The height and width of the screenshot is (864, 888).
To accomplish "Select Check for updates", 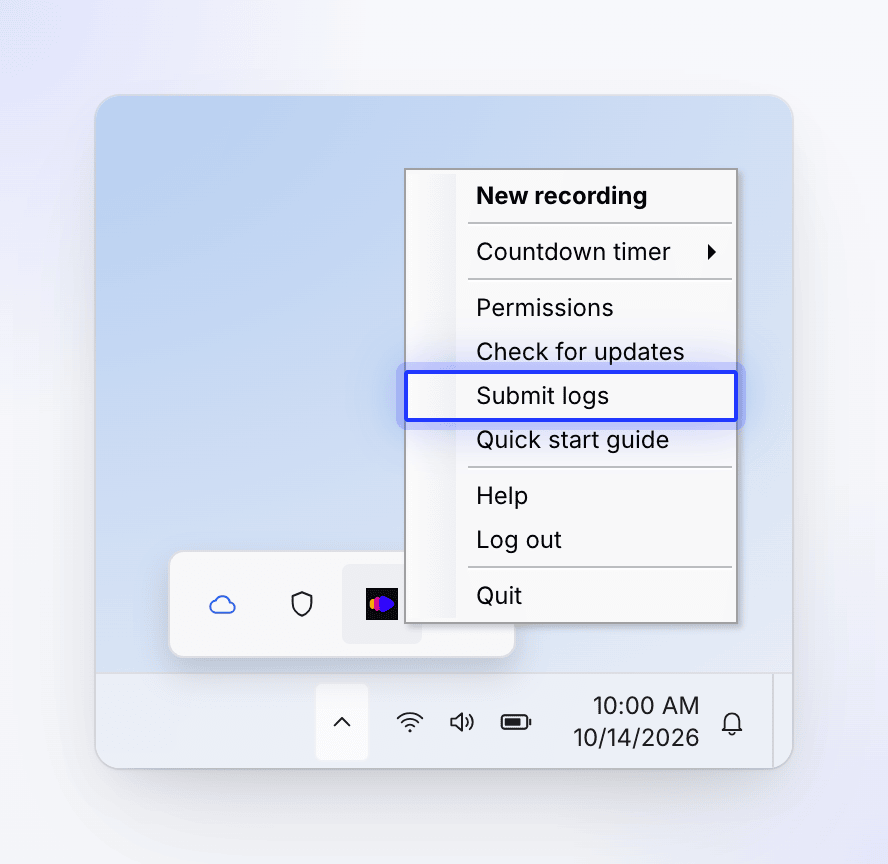I will (571, 352).
